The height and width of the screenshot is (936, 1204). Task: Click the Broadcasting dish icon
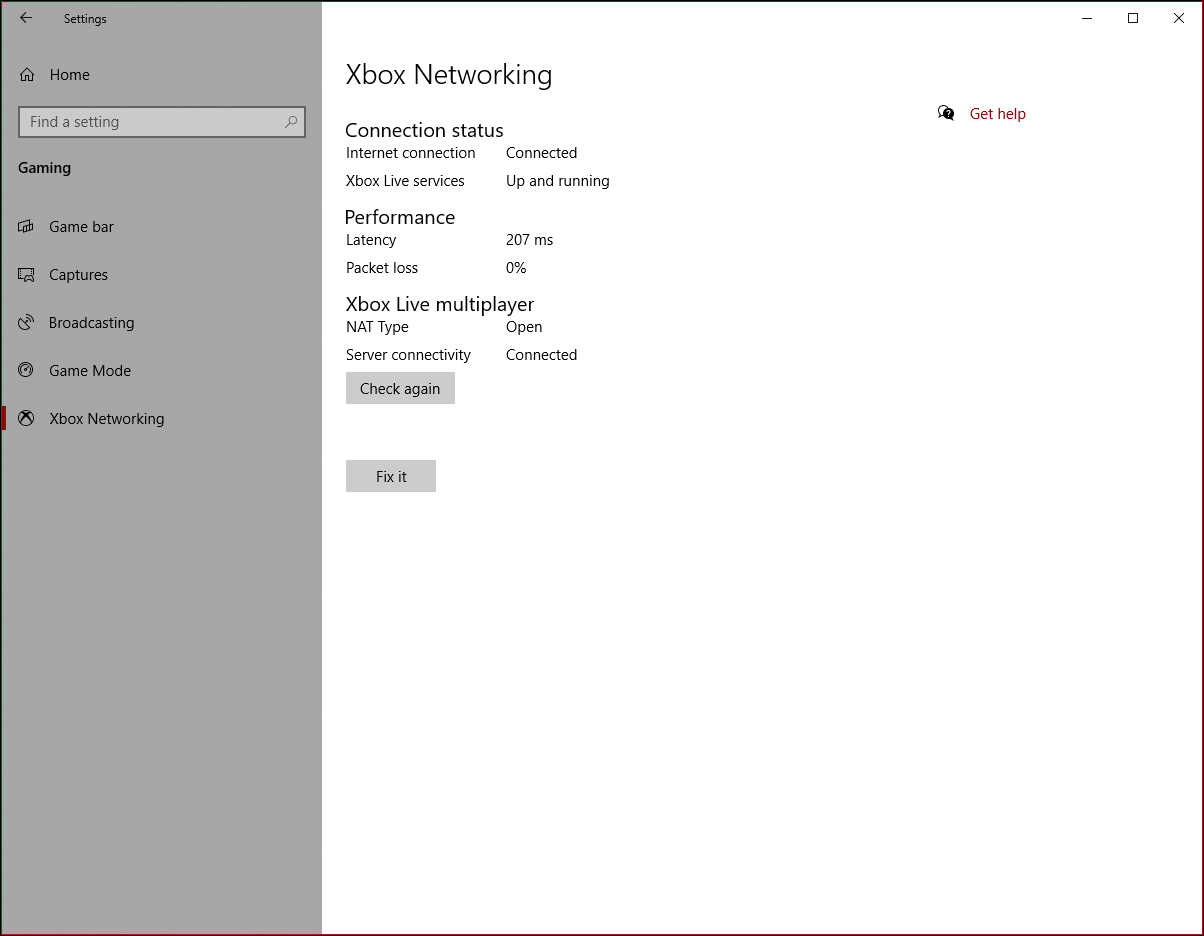coord(27,323)
